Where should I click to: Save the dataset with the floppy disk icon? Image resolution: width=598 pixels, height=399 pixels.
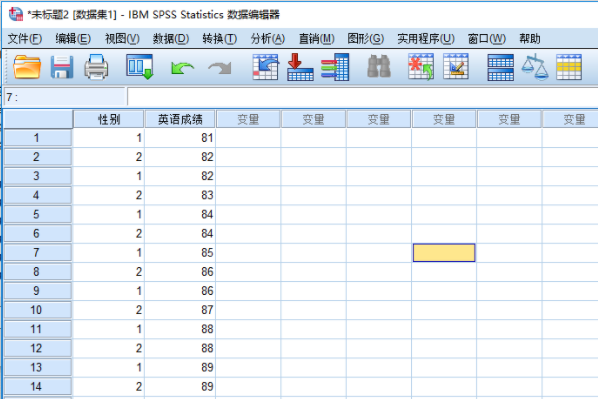[62, 67]
